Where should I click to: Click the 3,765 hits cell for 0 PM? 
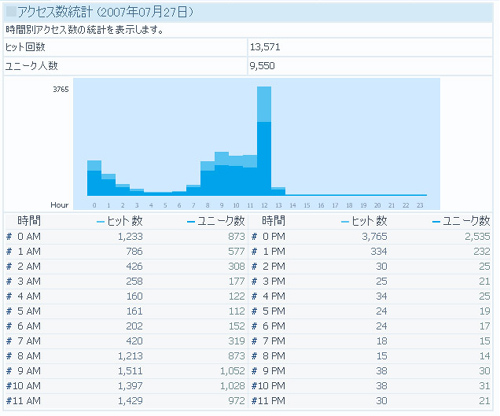[375, 237]
